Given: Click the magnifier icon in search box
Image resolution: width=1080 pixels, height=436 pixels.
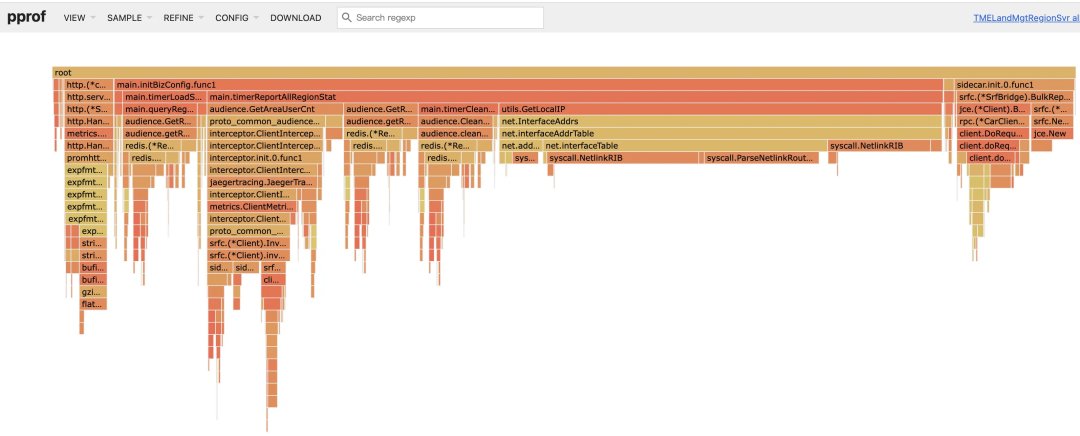Looking at the screenshot, I should pos(346,18).
